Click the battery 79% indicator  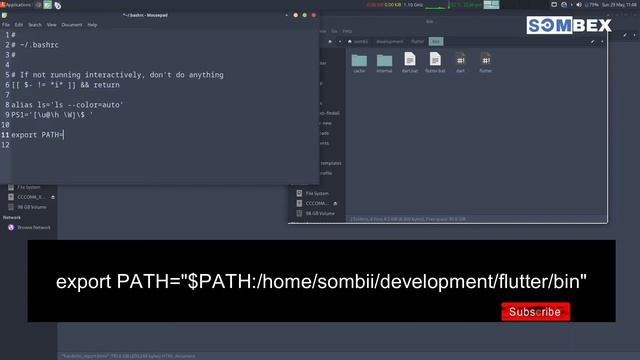click(592, 5)
